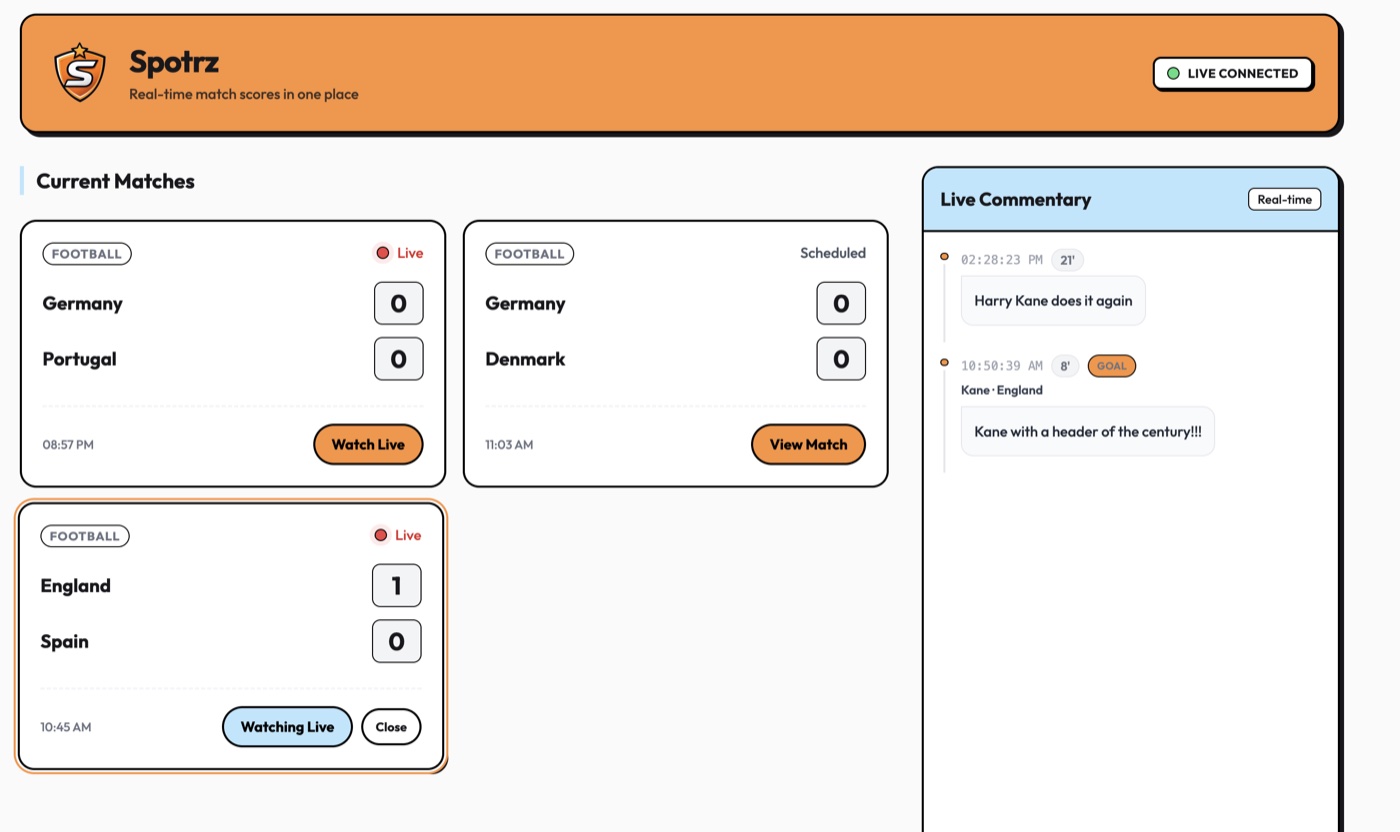Image resolution: width=1400 pixels, height=832 pixels.
Task: Click the 10:45 AM match time
Action: [65, 727]
